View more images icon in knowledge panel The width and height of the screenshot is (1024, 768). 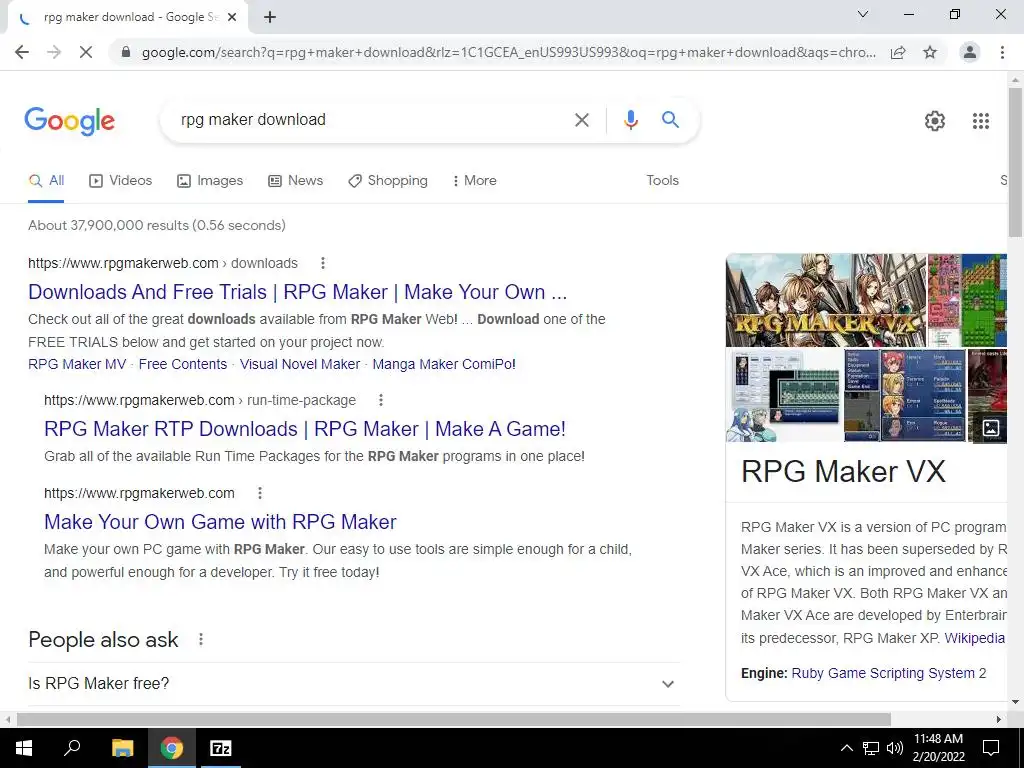click(991, 428)
